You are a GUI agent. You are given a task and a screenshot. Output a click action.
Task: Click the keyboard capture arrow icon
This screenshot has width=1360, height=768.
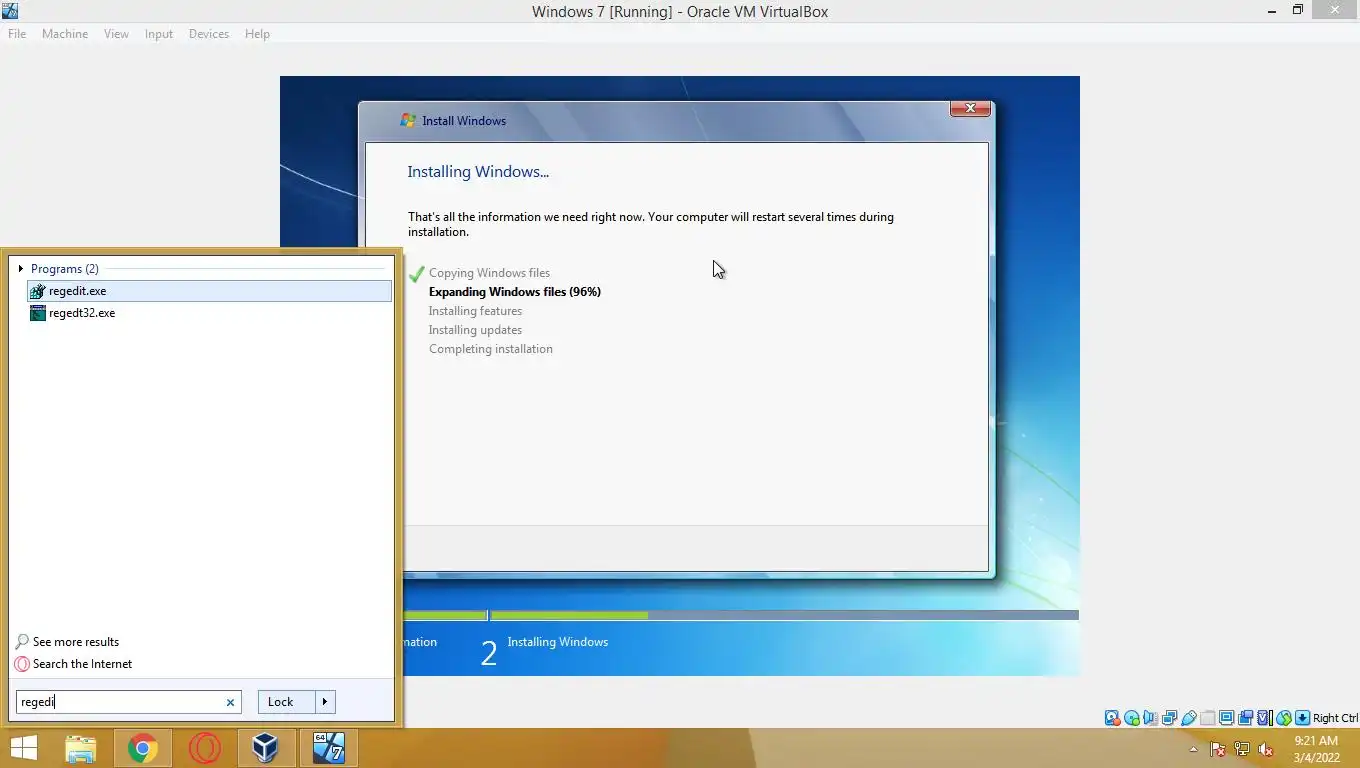1302,718
